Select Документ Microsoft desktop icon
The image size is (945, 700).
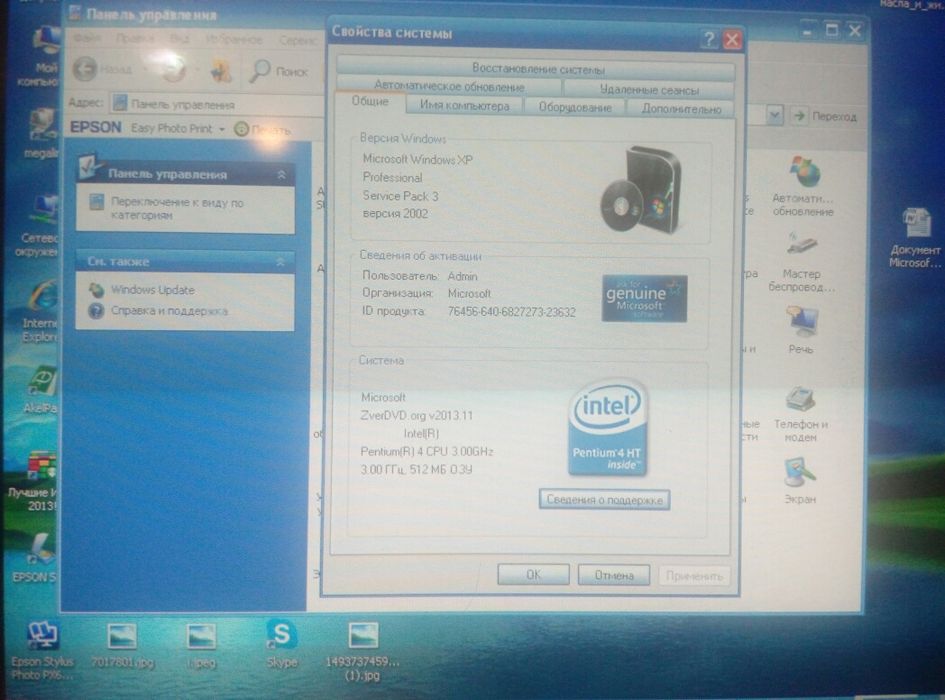pos(915,238)
